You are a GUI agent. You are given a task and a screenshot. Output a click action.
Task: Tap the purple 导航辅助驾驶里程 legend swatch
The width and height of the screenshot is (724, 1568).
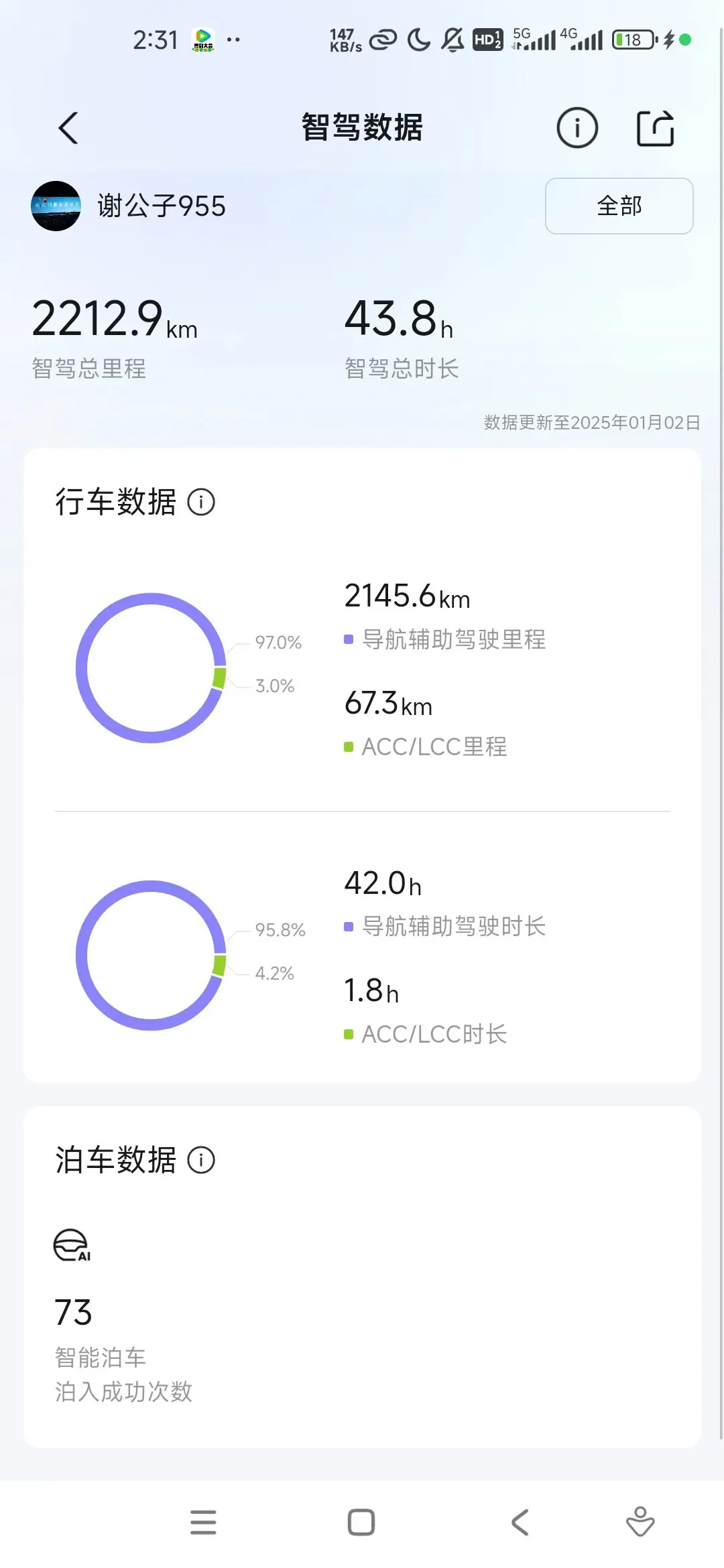(x=349, y=639)
